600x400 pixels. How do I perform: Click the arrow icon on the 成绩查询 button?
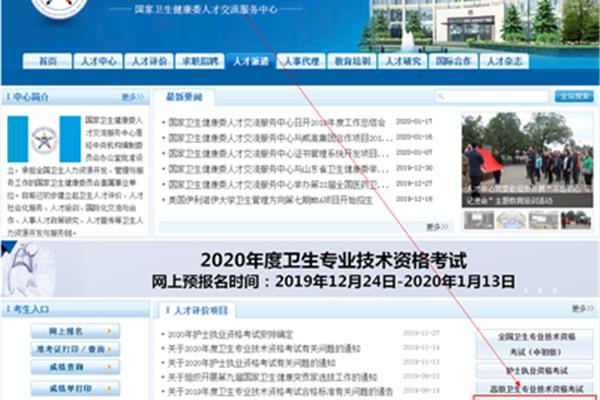click(x=110, y=367)
